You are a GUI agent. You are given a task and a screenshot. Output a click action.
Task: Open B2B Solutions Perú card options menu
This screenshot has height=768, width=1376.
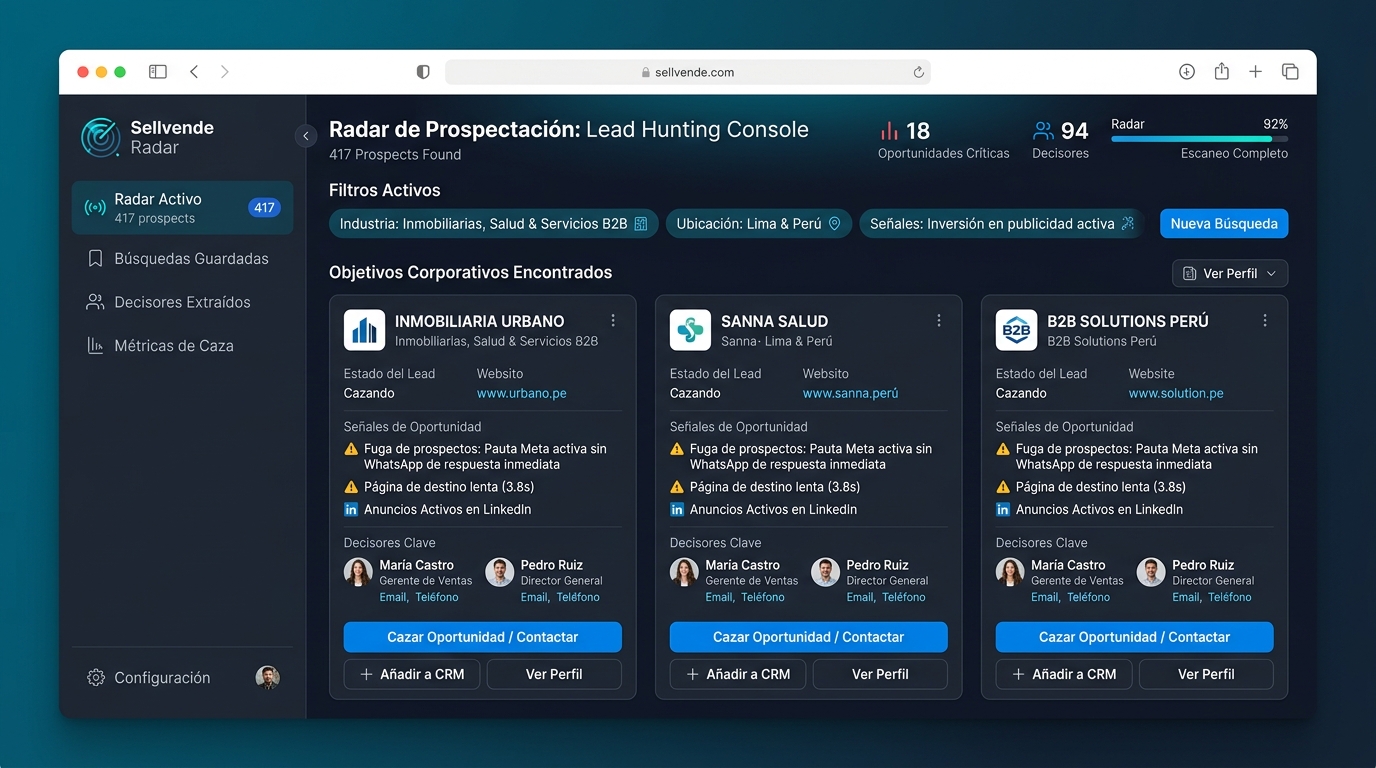[x=1265, y=321]
